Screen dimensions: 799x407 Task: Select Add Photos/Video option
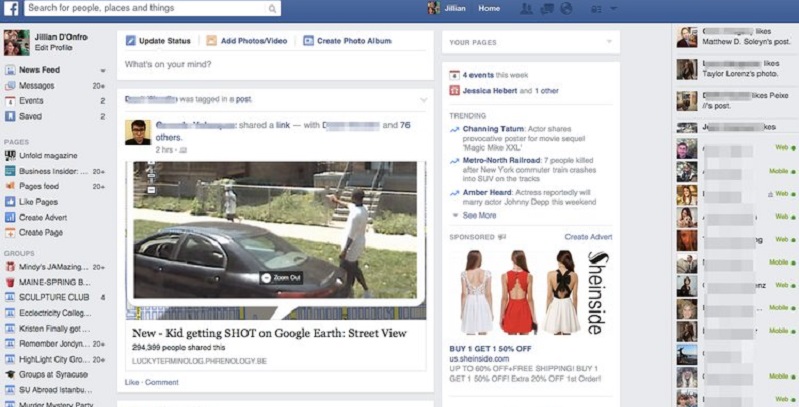pos(247,41)
